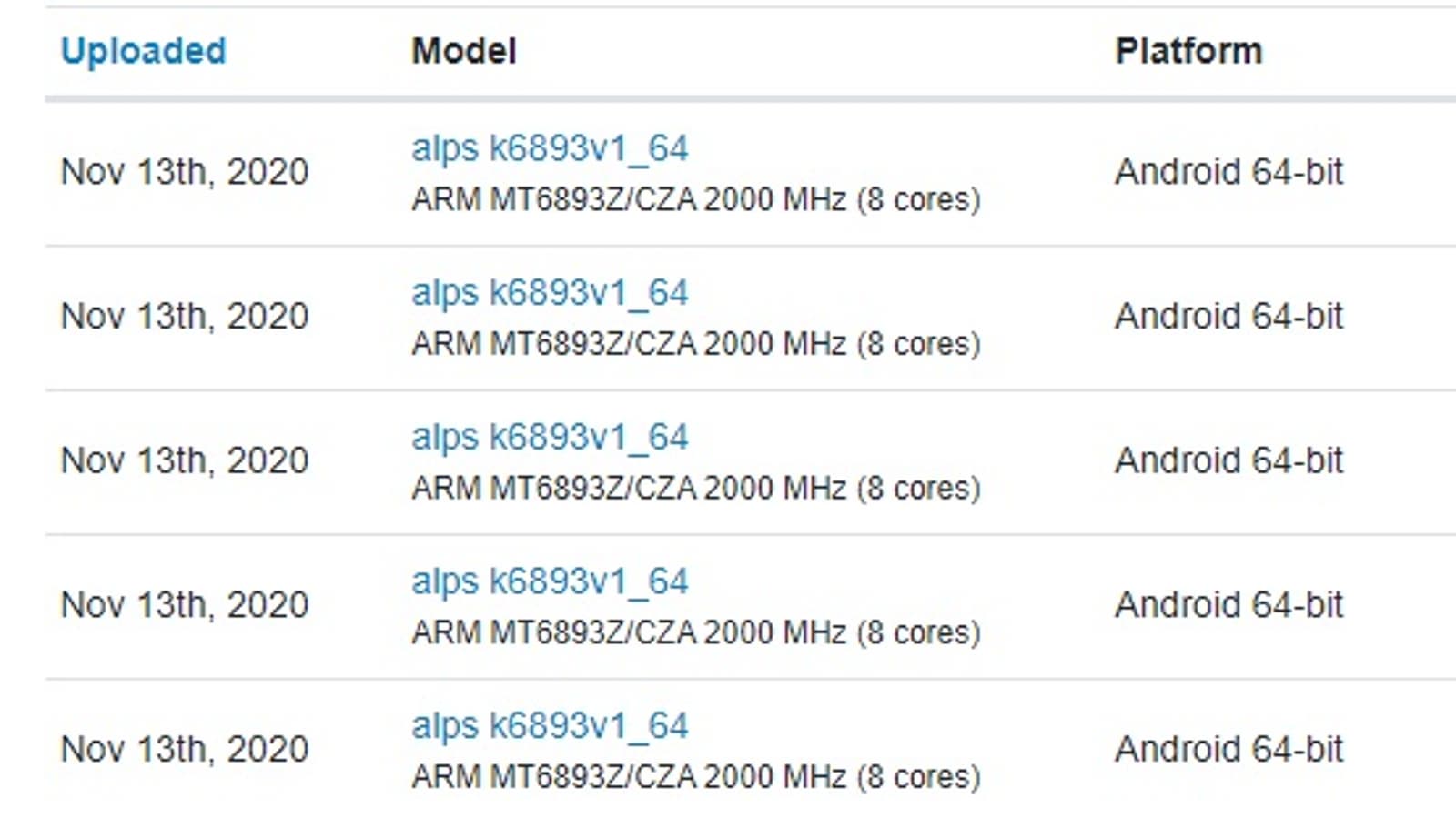Click the Platform column header
This screenshot has width=1456, height=819.
coord(1188,51)
